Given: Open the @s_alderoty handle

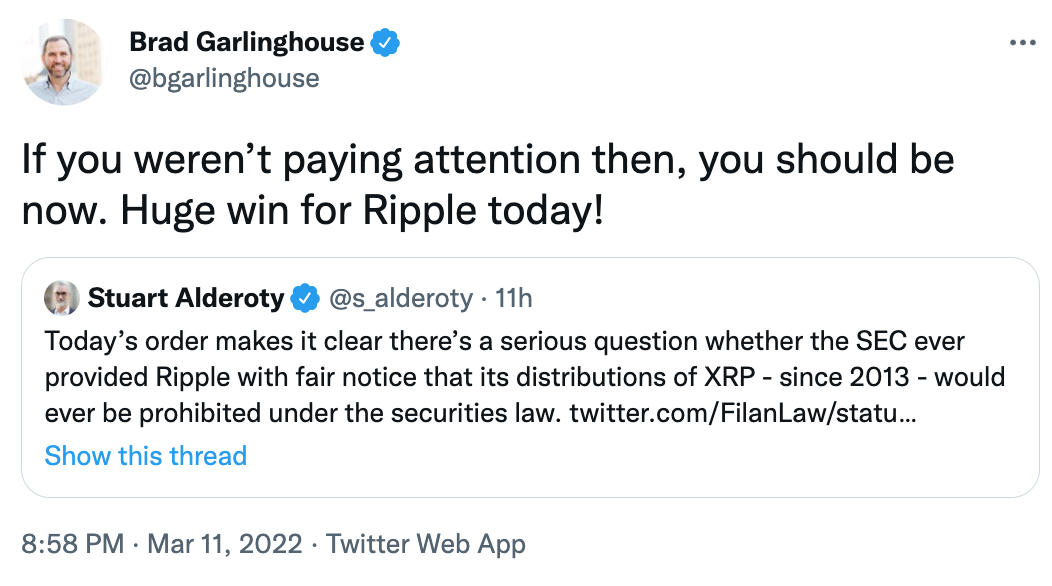Looking at the screenshot, I should click(401, 299).
